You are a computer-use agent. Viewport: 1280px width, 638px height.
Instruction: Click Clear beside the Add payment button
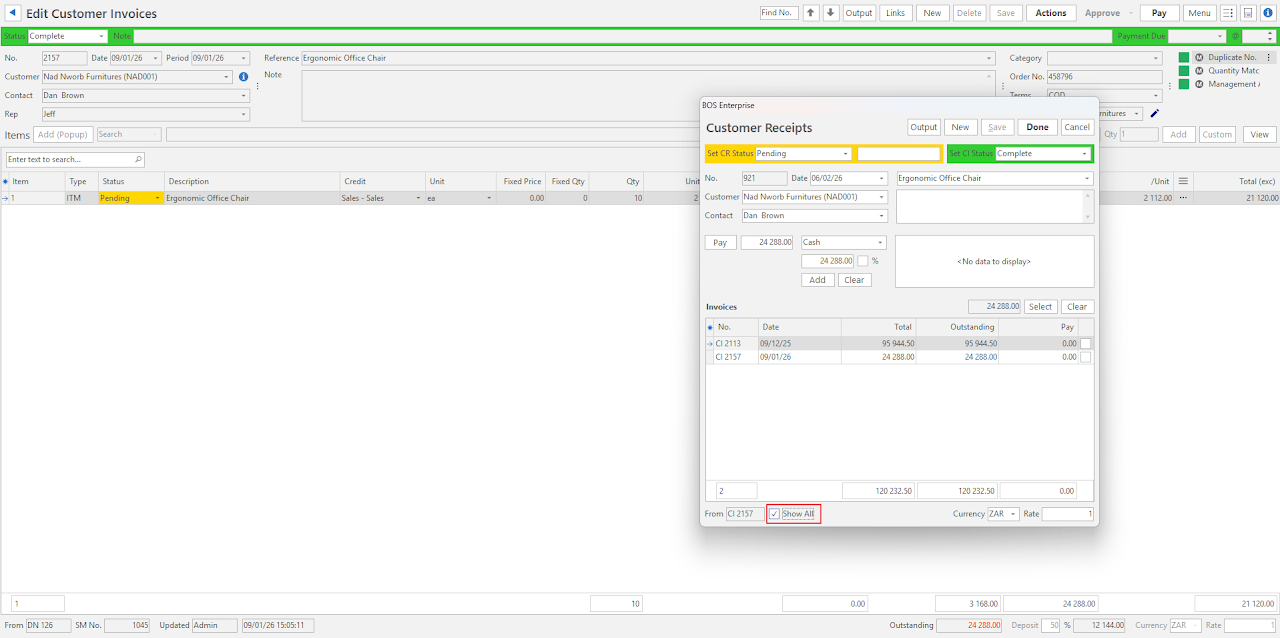854,280
